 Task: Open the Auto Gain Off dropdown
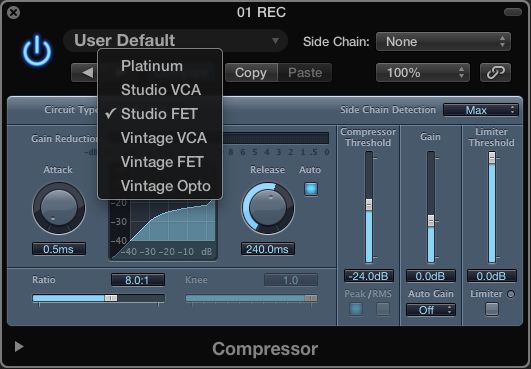pos(431,310)
